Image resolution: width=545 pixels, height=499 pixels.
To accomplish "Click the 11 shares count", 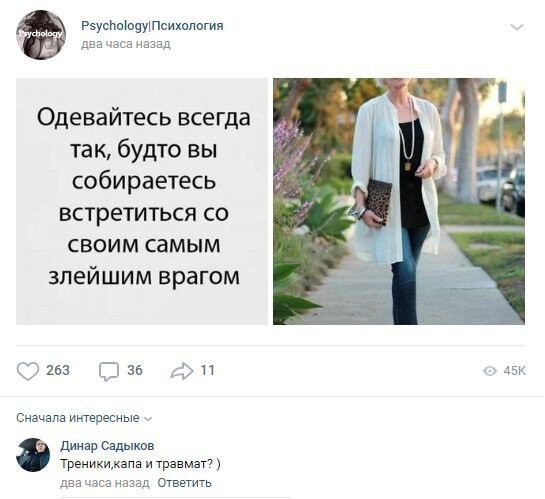I will [208, 370].
